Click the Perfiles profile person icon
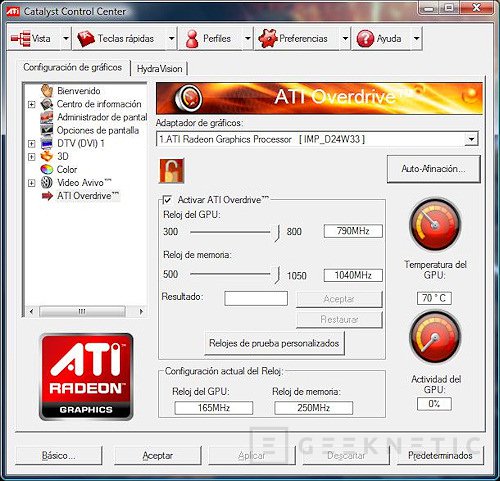Image resolution: width=500 pixels, height=481 pixels. (x=192, y=39)
